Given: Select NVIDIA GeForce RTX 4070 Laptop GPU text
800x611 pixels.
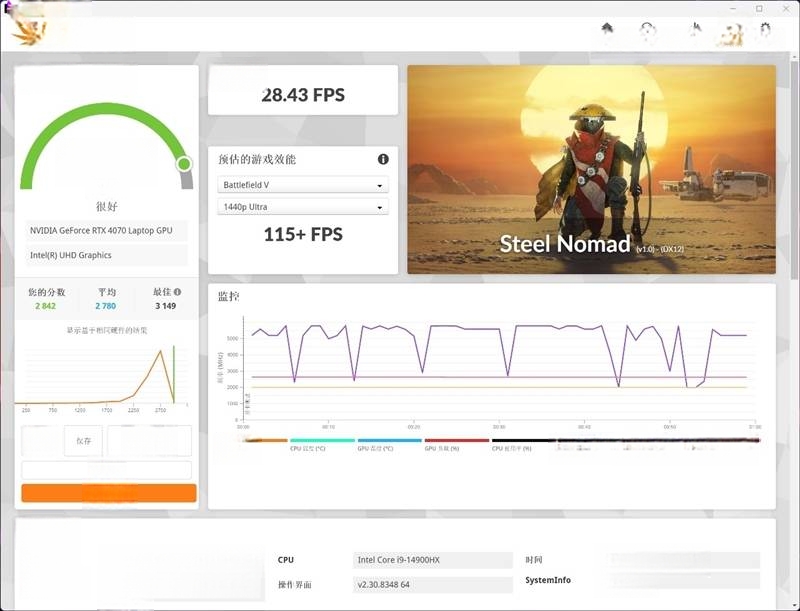Looking at the screenshot, I should [101, 231].
